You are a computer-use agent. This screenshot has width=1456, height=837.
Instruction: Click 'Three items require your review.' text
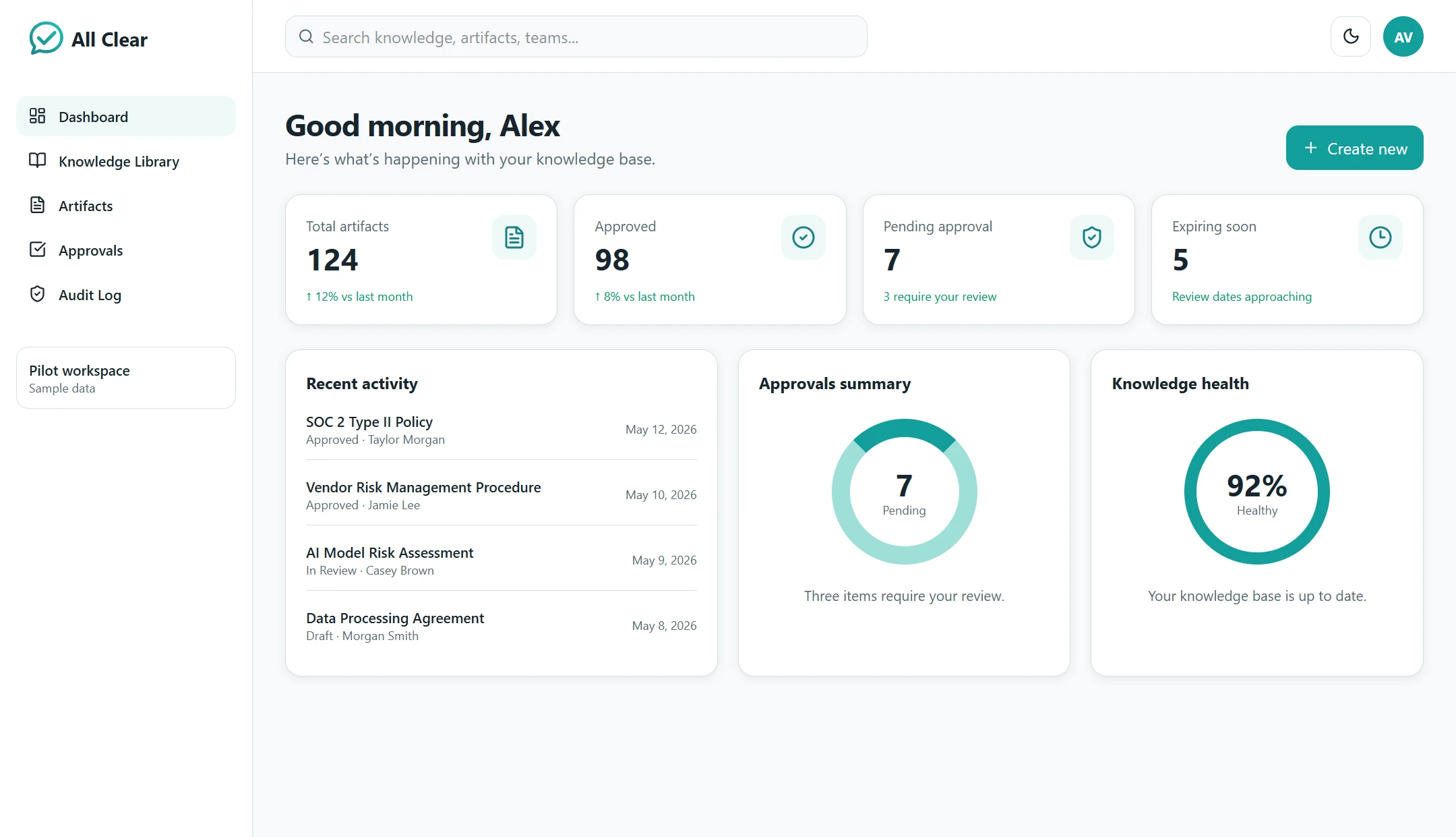click(x=904, y=596)
